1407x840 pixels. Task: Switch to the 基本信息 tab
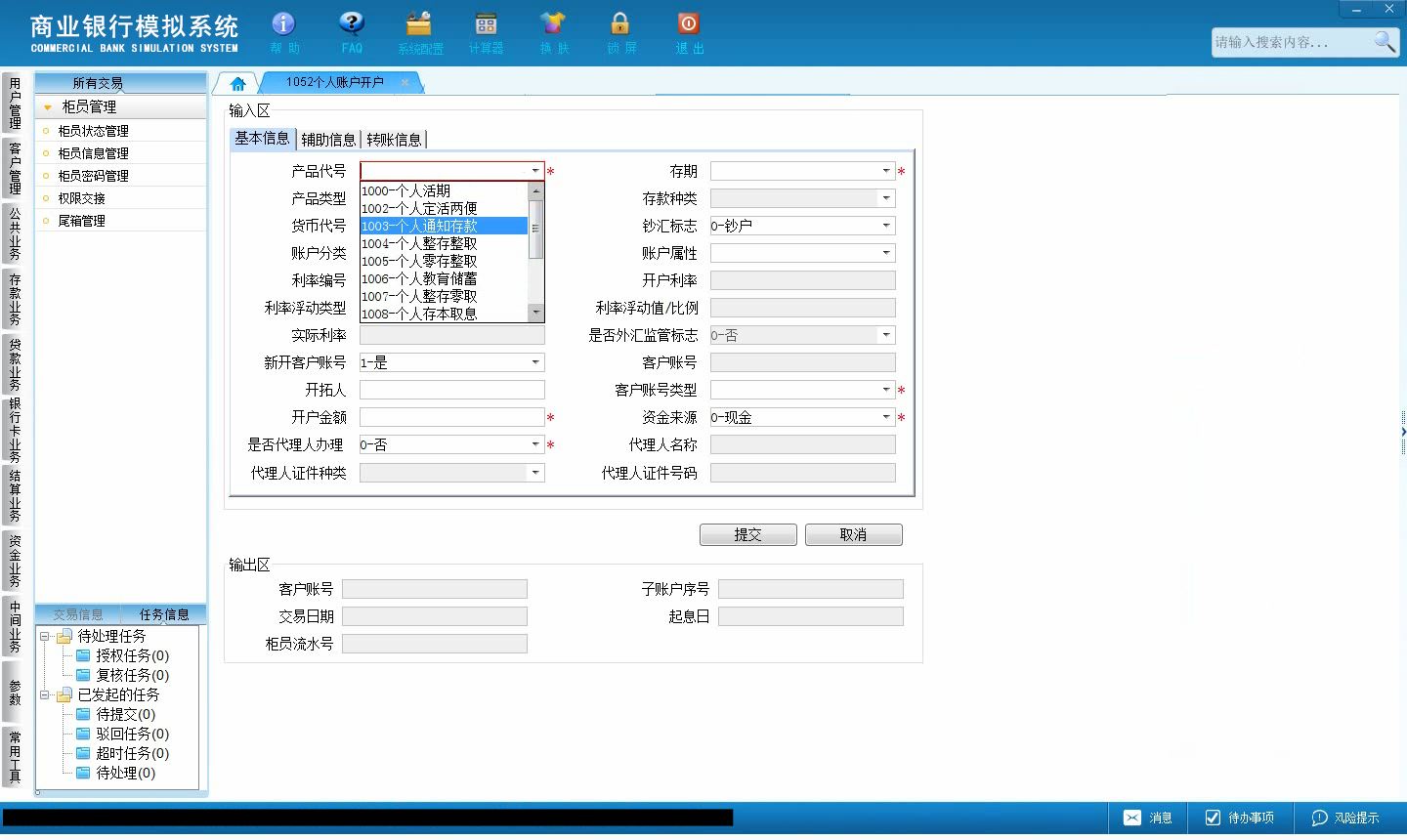pos(262,139)
